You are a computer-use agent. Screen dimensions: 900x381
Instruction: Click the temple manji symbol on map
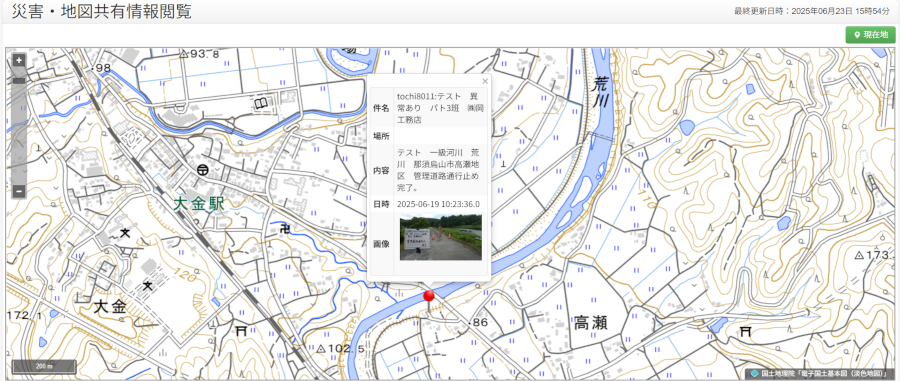point(284,229)
